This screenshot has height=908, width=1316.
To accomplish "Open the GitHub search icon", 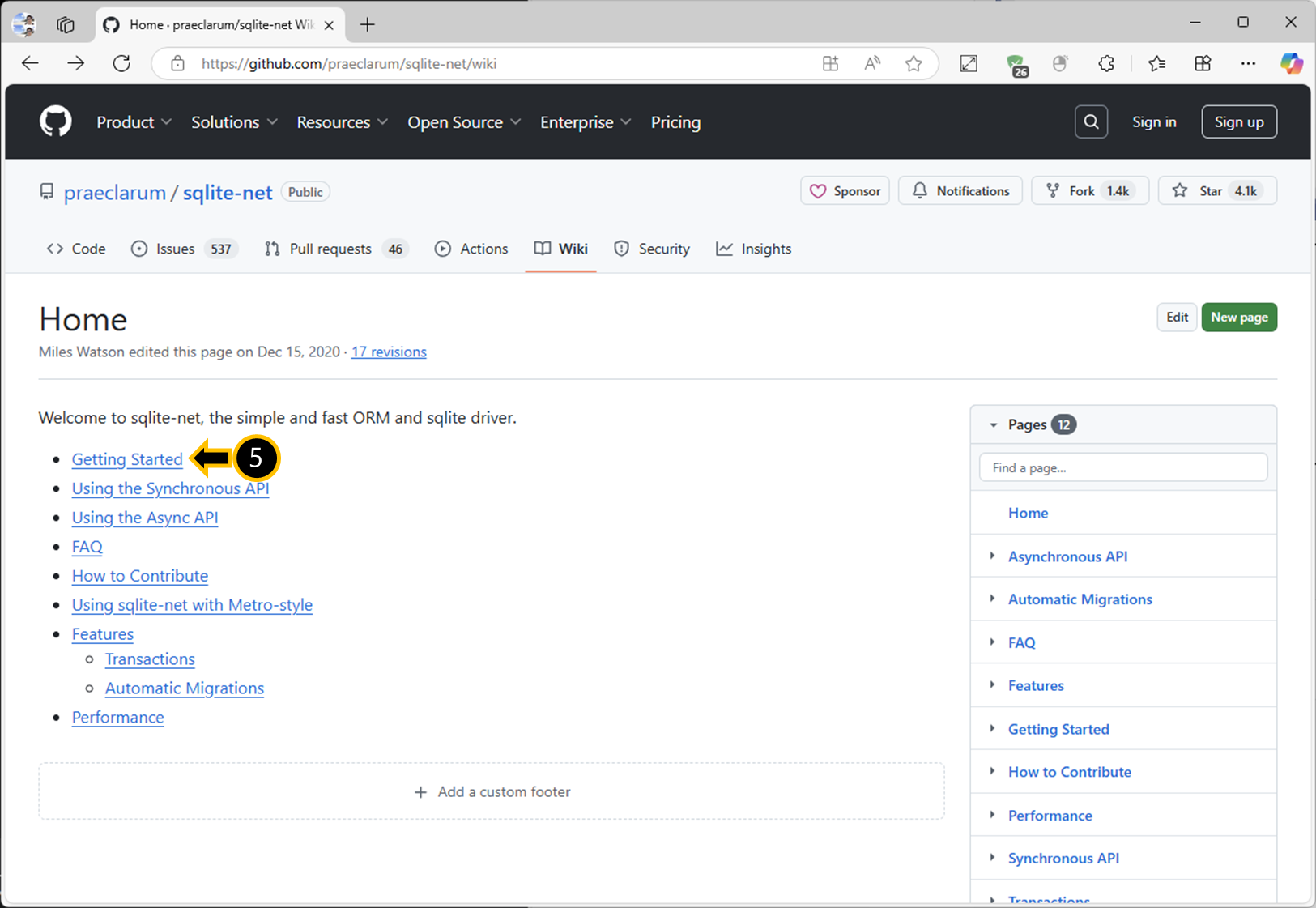I will [x=1091, y=122].
